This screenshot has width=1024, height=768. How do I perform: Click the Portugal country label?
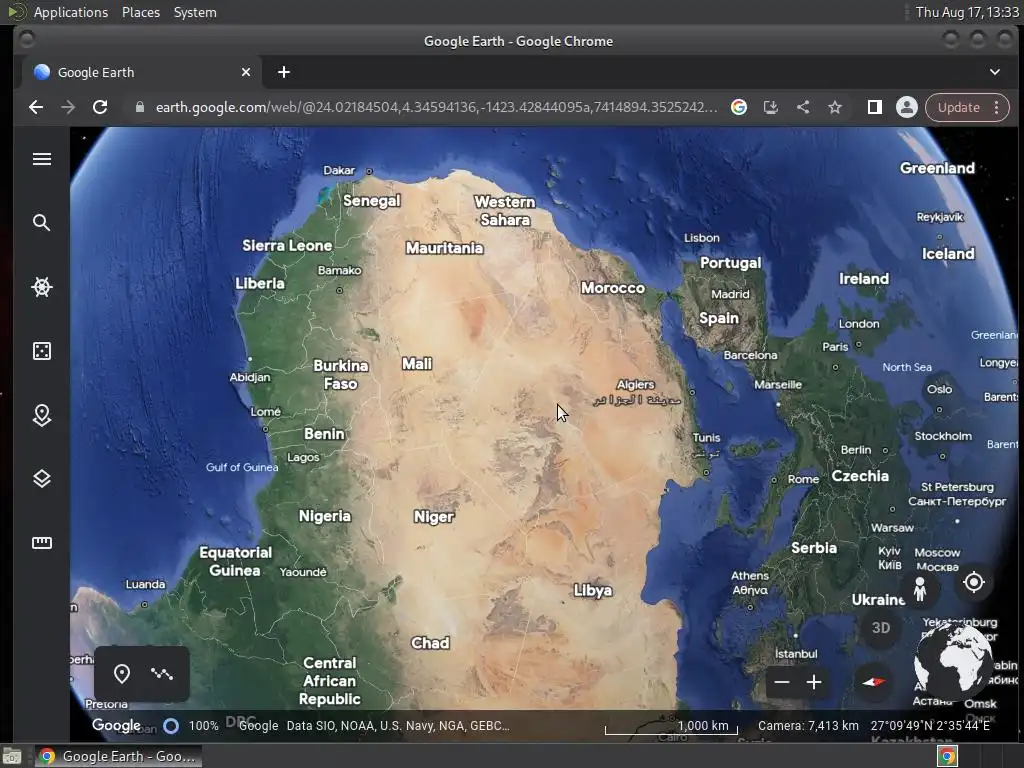[731, 263]
